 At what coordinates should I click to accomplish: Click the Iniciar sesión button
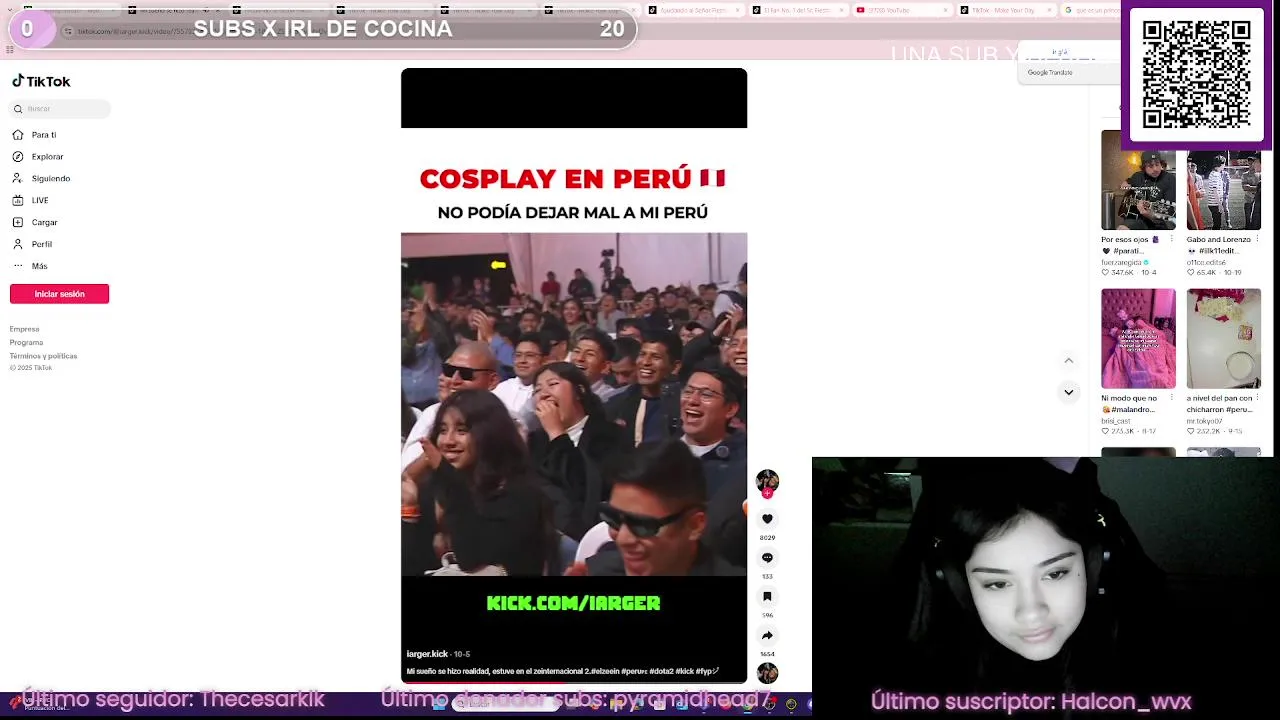click(59, 294)
